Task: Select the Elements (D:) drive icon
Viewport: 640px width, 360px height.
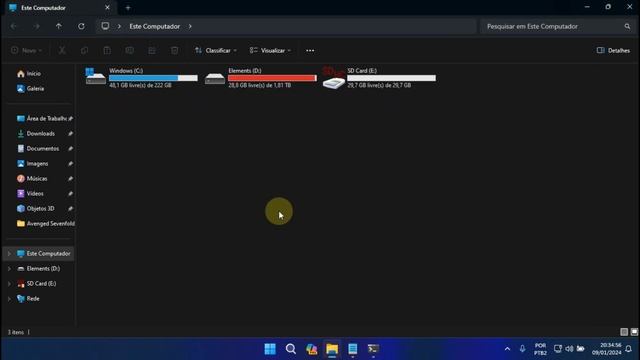Action: (215, 78)
